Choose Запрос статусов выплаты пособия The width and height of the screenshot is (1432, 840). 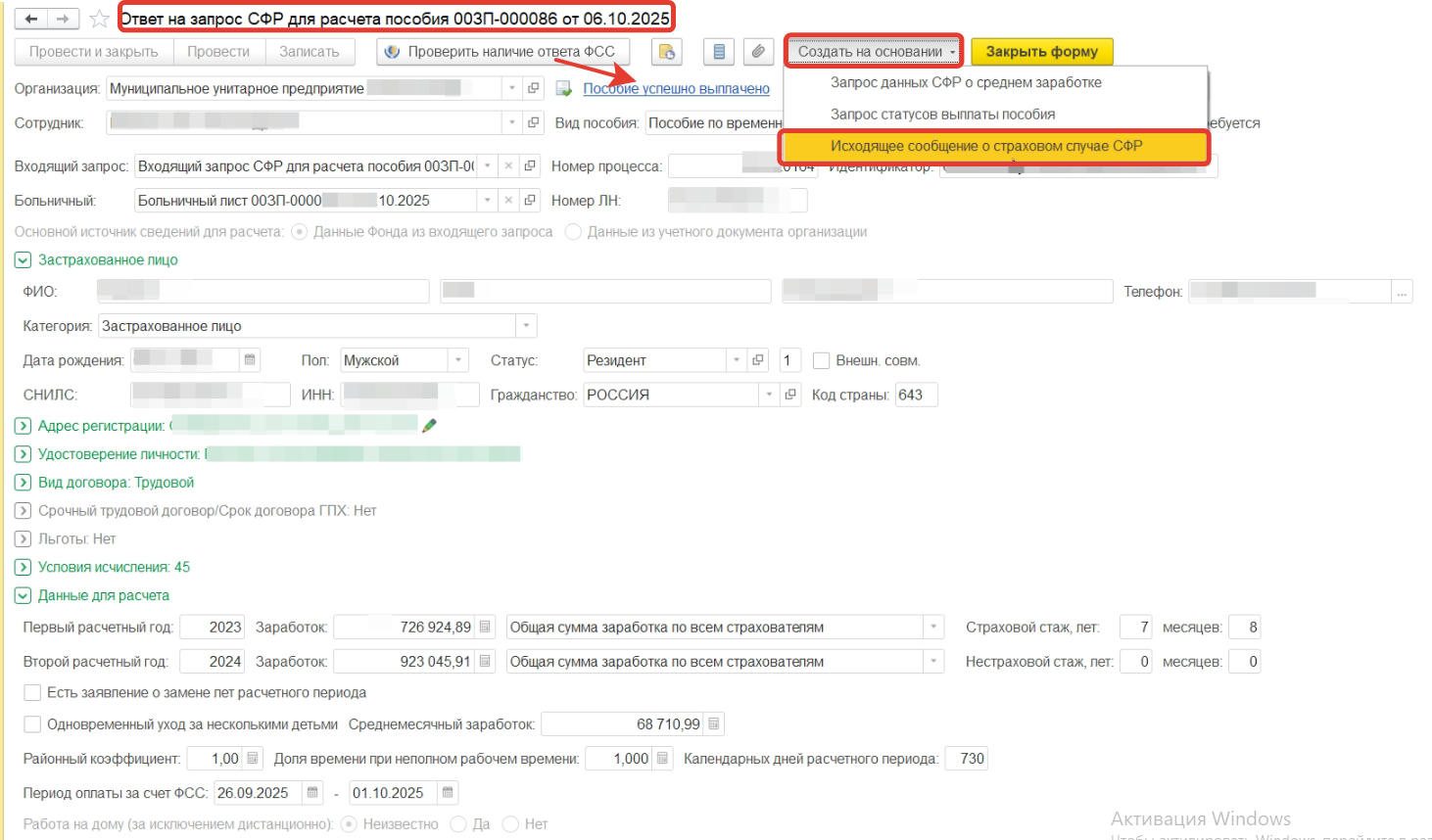pos(942,115)
